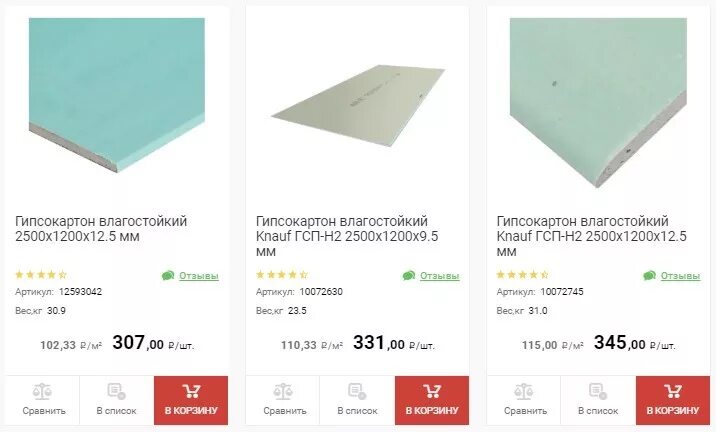Open reviews for item 10072745
716x432 pixels.
[680, 276]
